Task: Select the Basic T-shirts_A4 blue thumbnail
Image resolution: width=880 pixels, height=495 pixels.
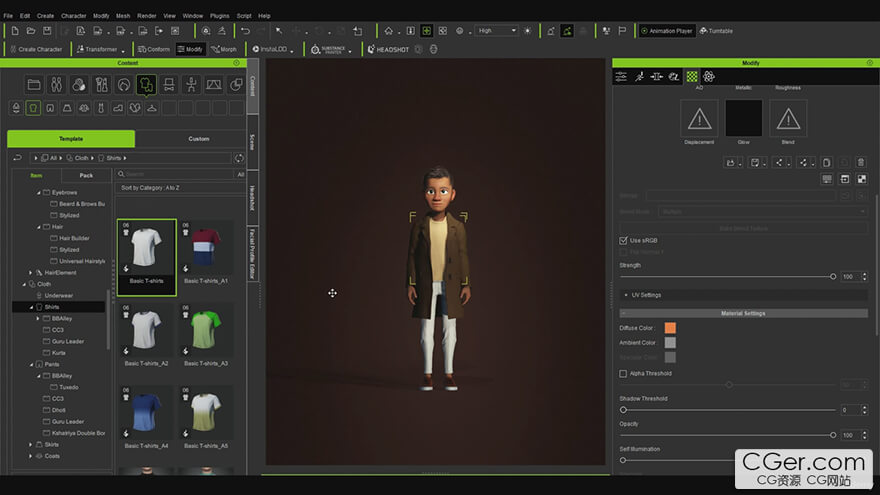Action: (146, 418)
